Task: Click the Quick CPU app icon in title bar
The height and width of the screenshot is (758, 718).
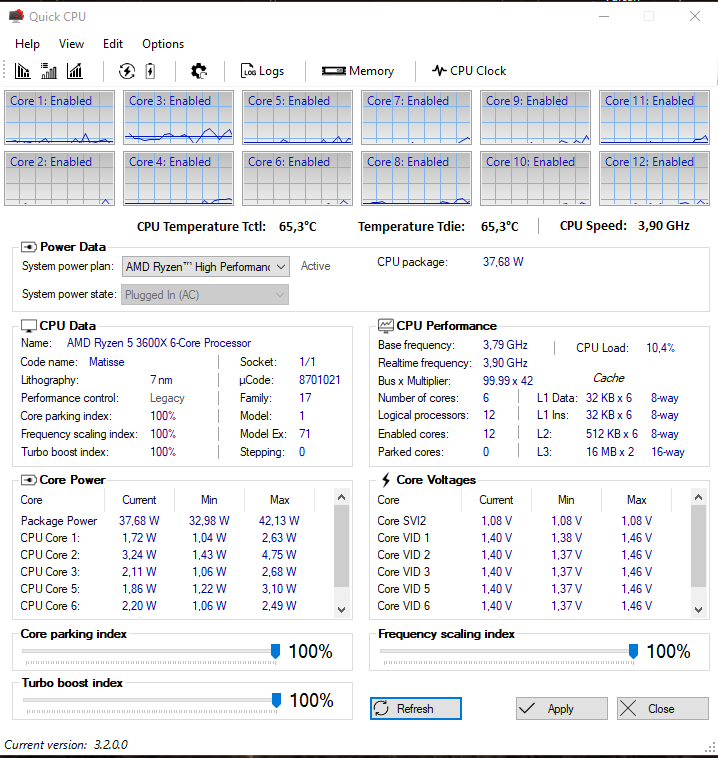Action: click(16, 16)
